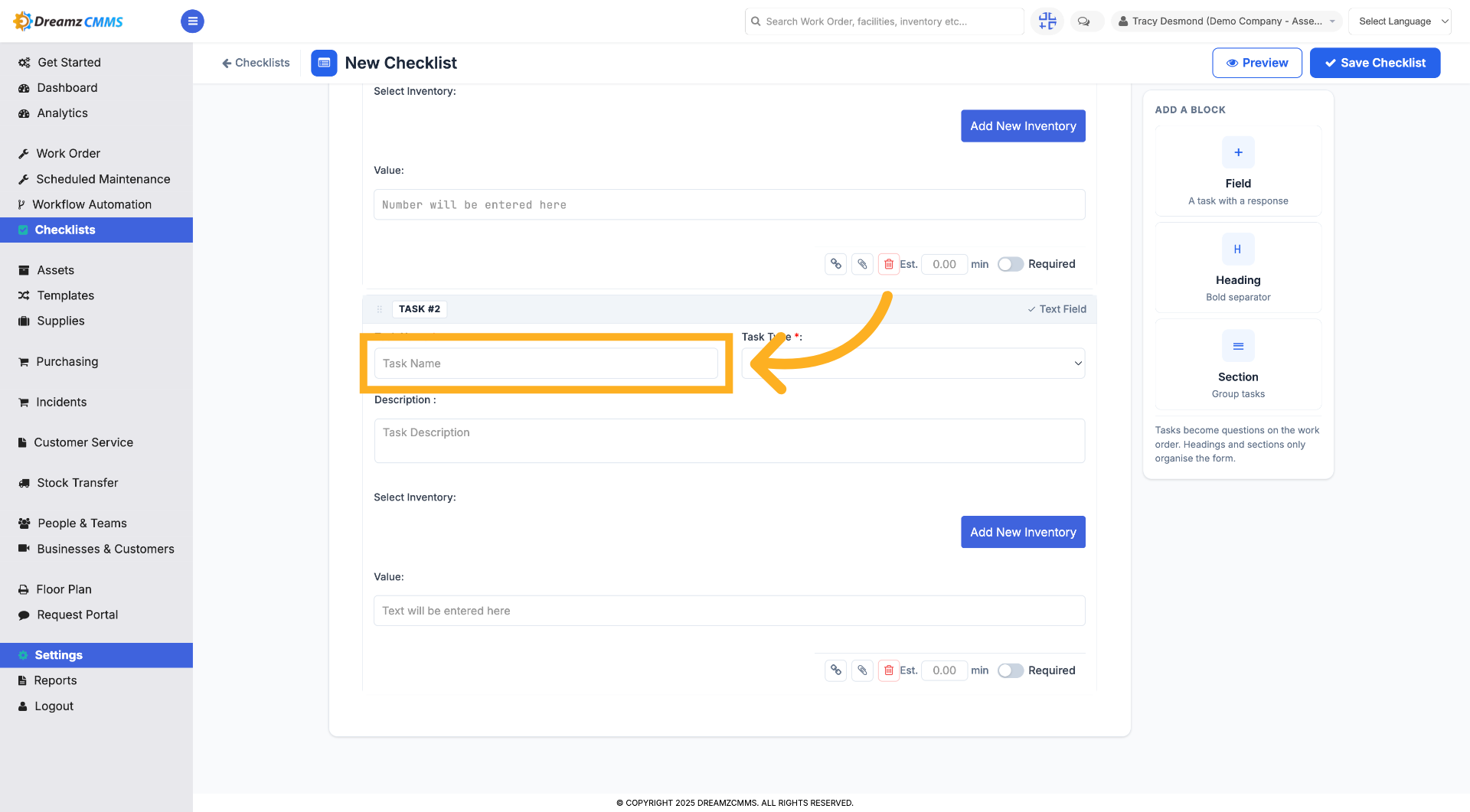Toggle Required switch above Task #2
This screenshot has width=1470, height=812.
[1010, 264]
